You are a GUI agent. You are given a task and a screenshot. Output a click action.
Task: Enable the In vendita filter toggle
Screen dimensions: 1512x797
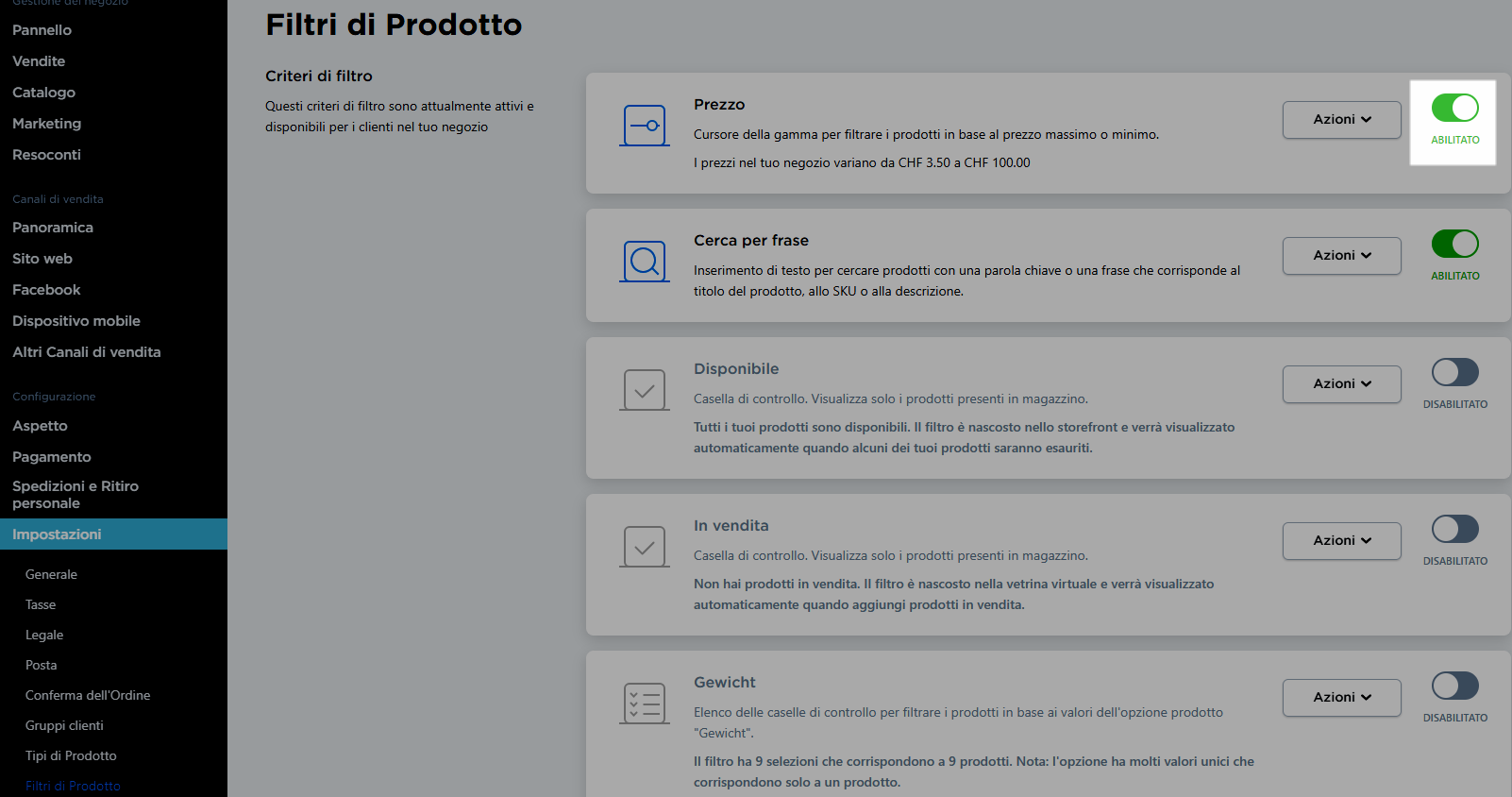tap(1454, 529)
